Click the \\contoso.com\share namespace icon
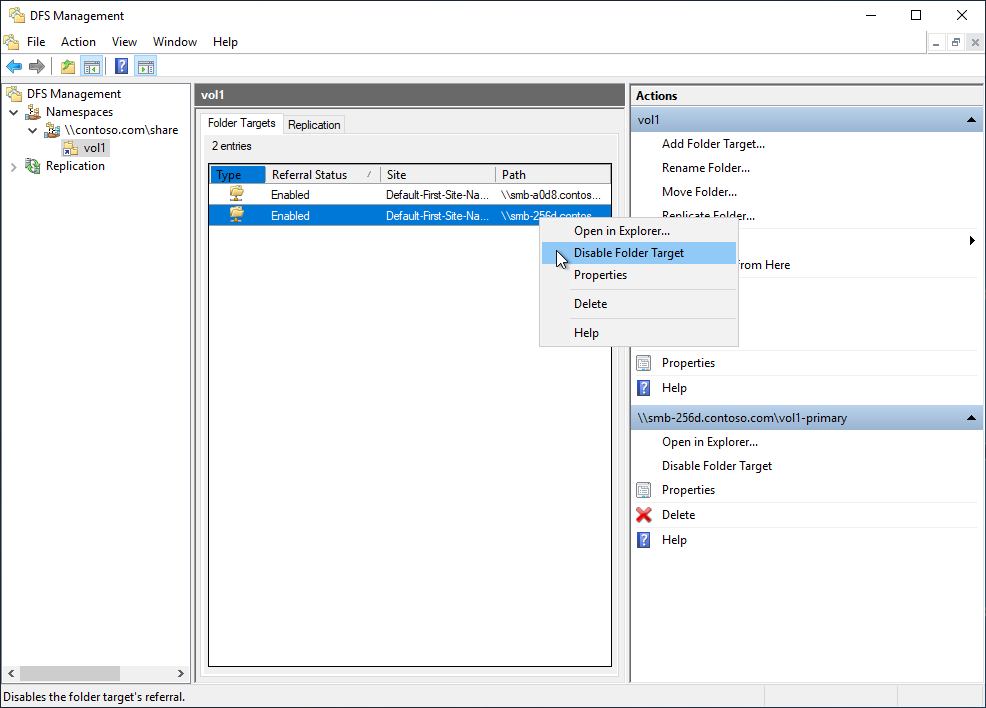This screenshot has width=986, height=708. [52, 130]
